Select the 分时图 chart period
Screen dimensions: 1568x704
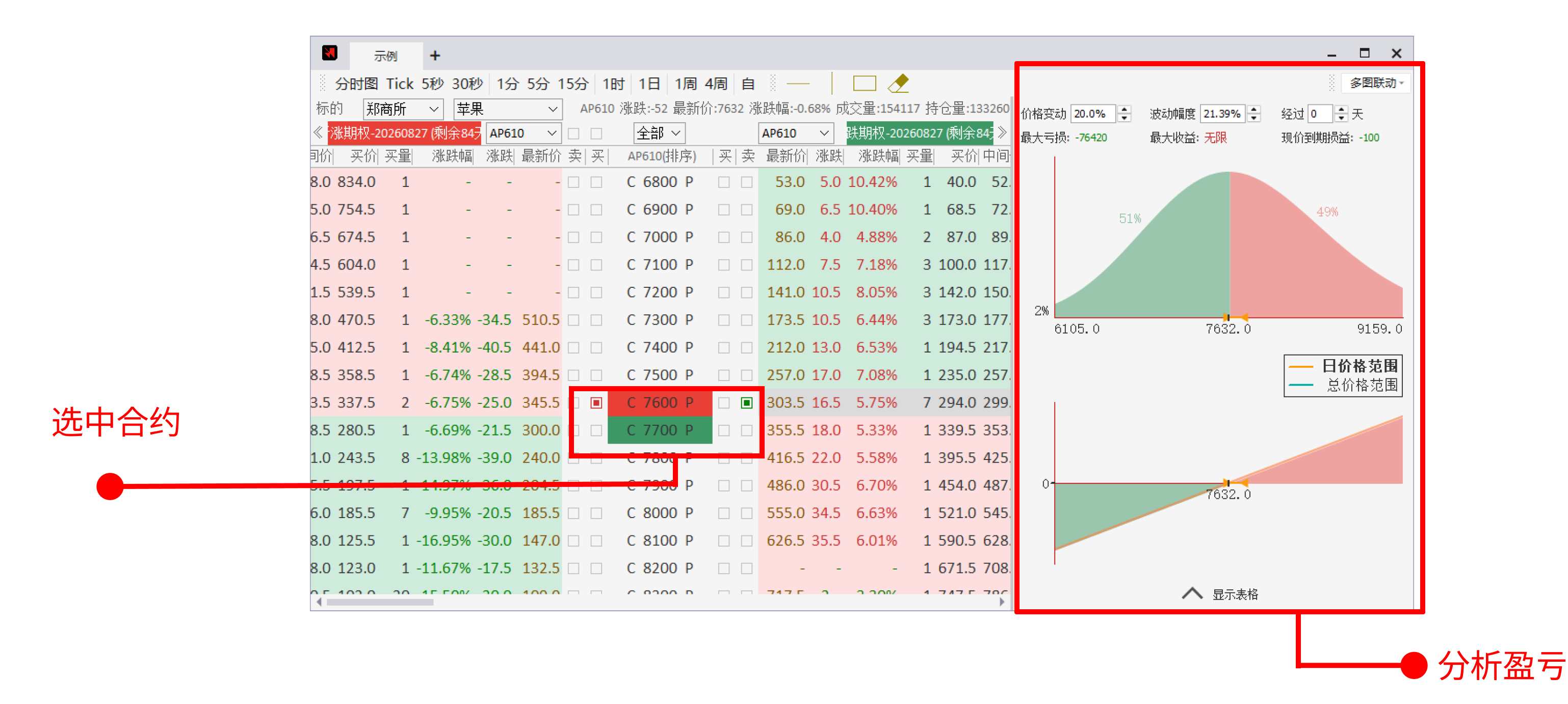coord(357,84)
